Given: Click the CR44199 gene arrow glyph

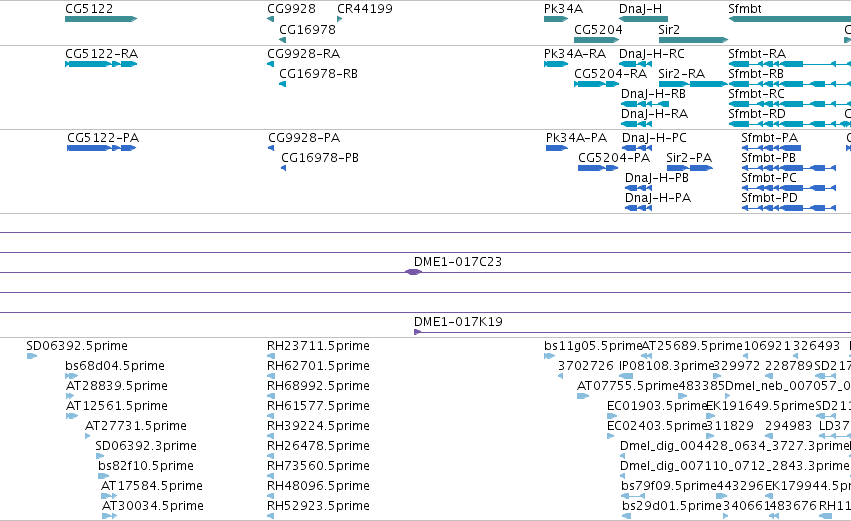Looking at the screenshot, I should coord(339,19).
